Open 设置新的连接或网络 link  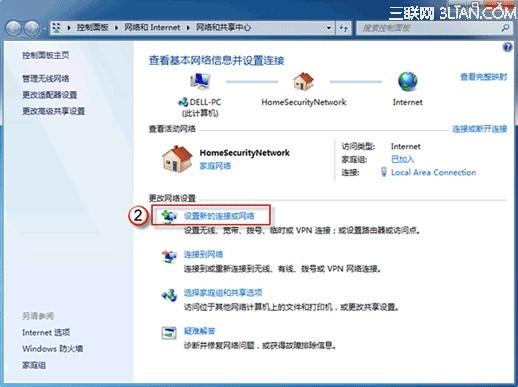[219, 216]
